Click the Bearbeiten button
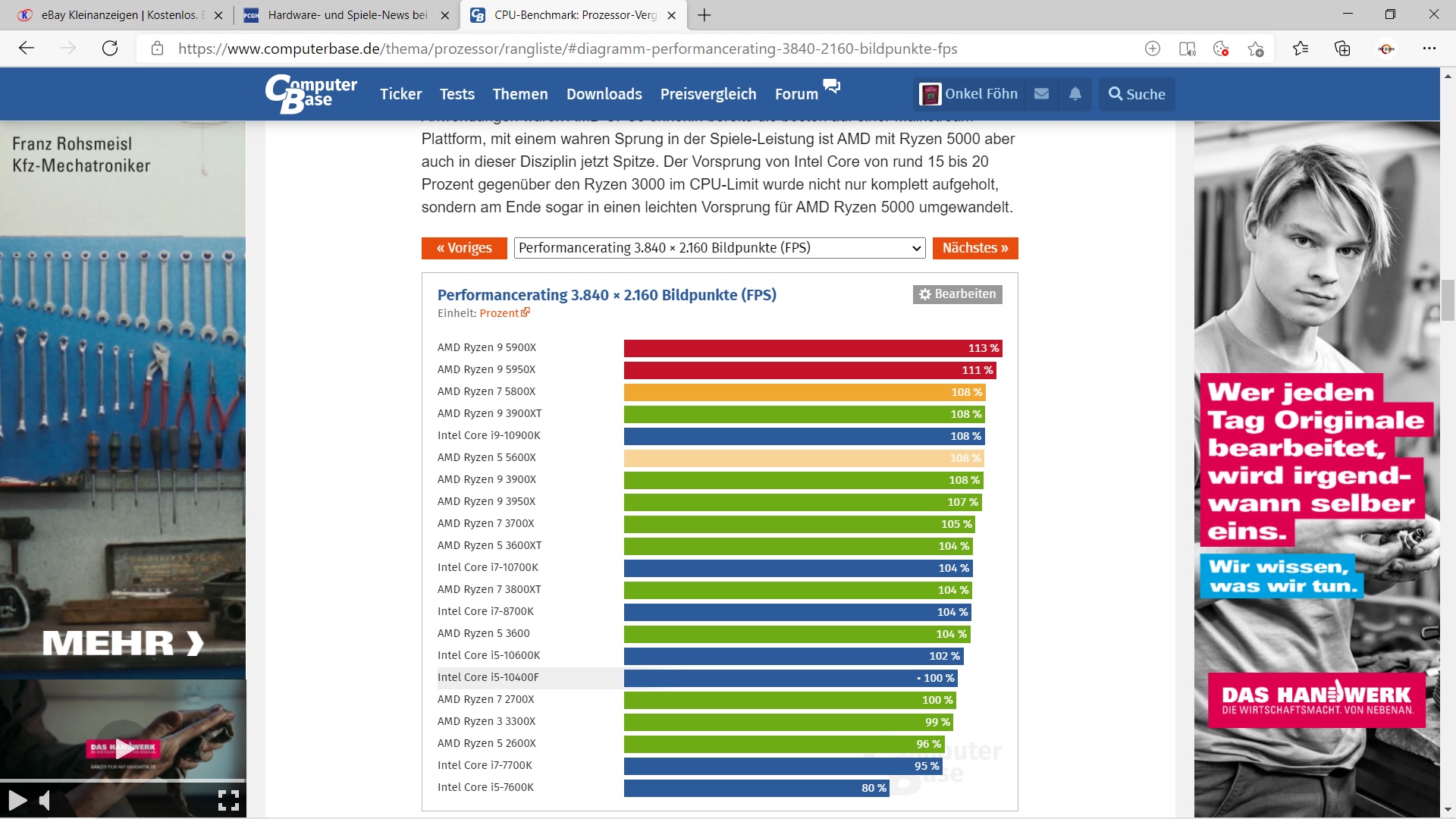 coord(957,294)
